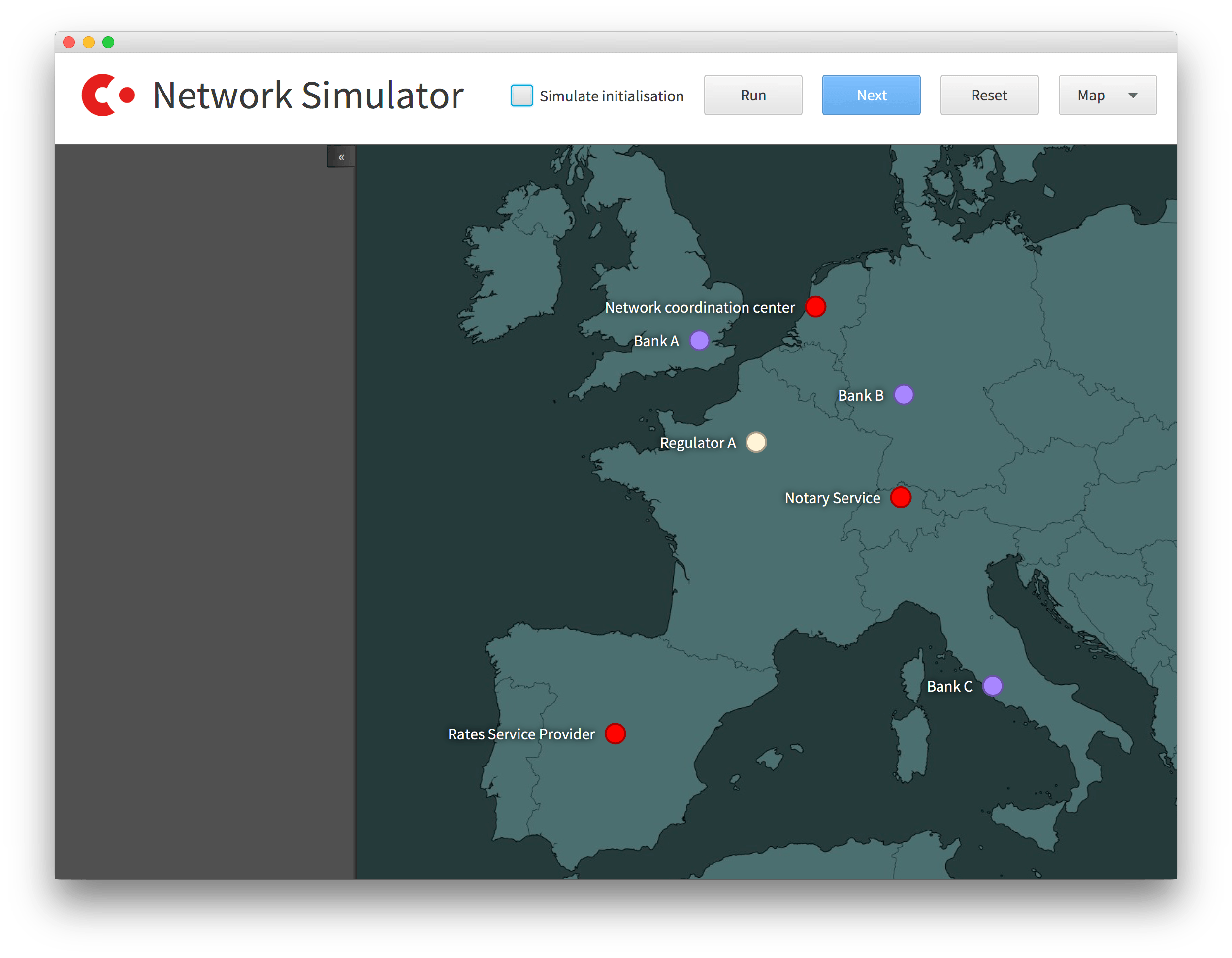
Task: Enable the Simulate initialisation checkbox
Action: point(522,95)
